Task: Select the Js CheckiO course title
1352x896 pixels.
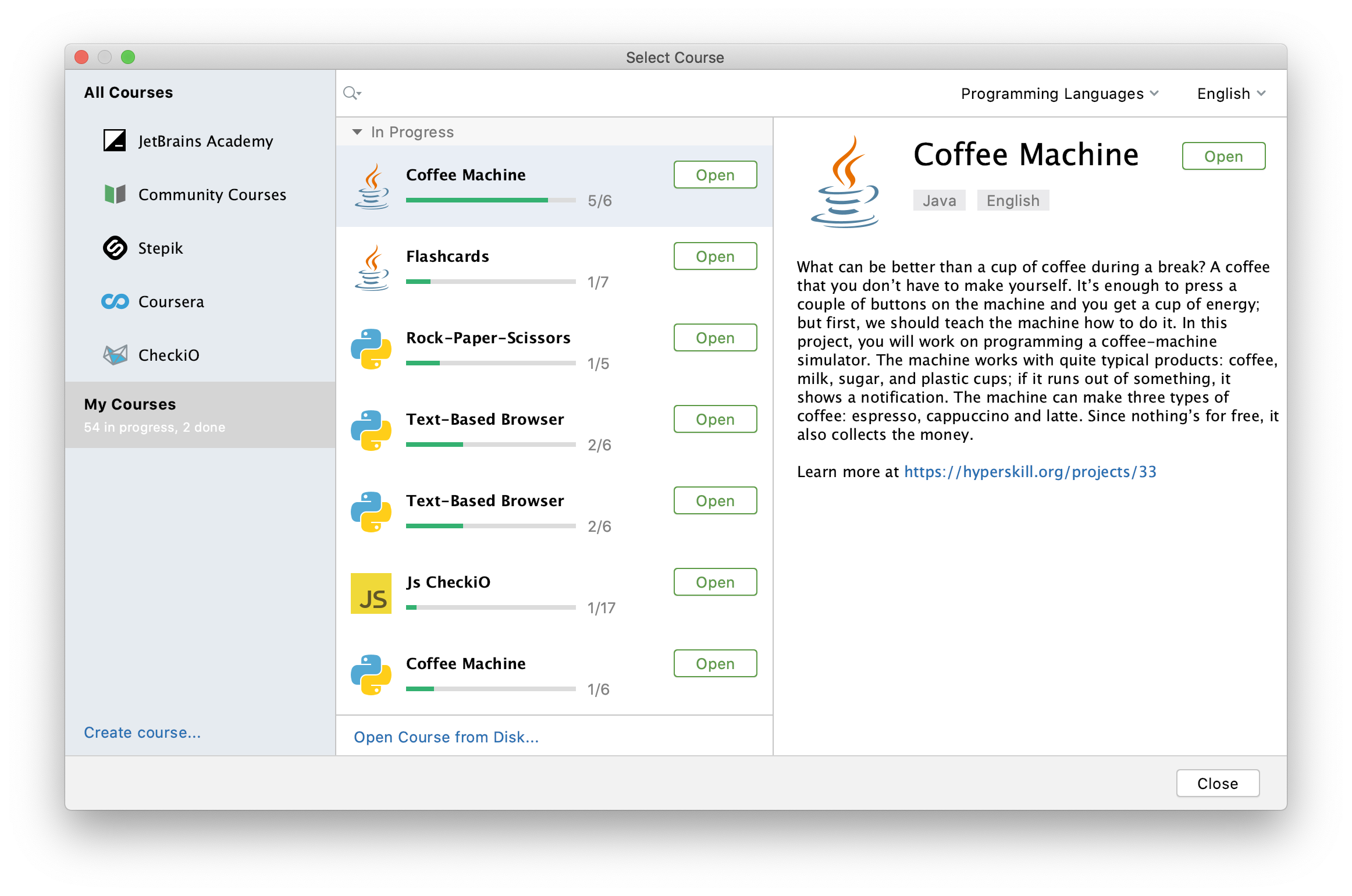Action: point(448,582)
